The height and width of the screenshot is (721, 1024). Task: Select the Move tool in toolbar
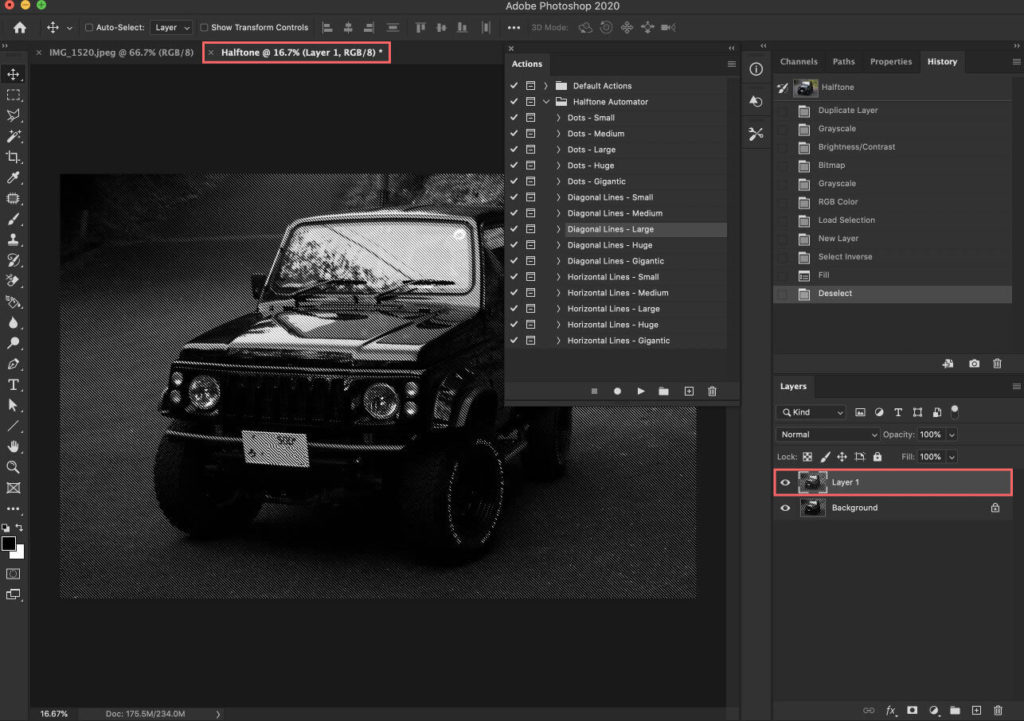coord(13,74)
